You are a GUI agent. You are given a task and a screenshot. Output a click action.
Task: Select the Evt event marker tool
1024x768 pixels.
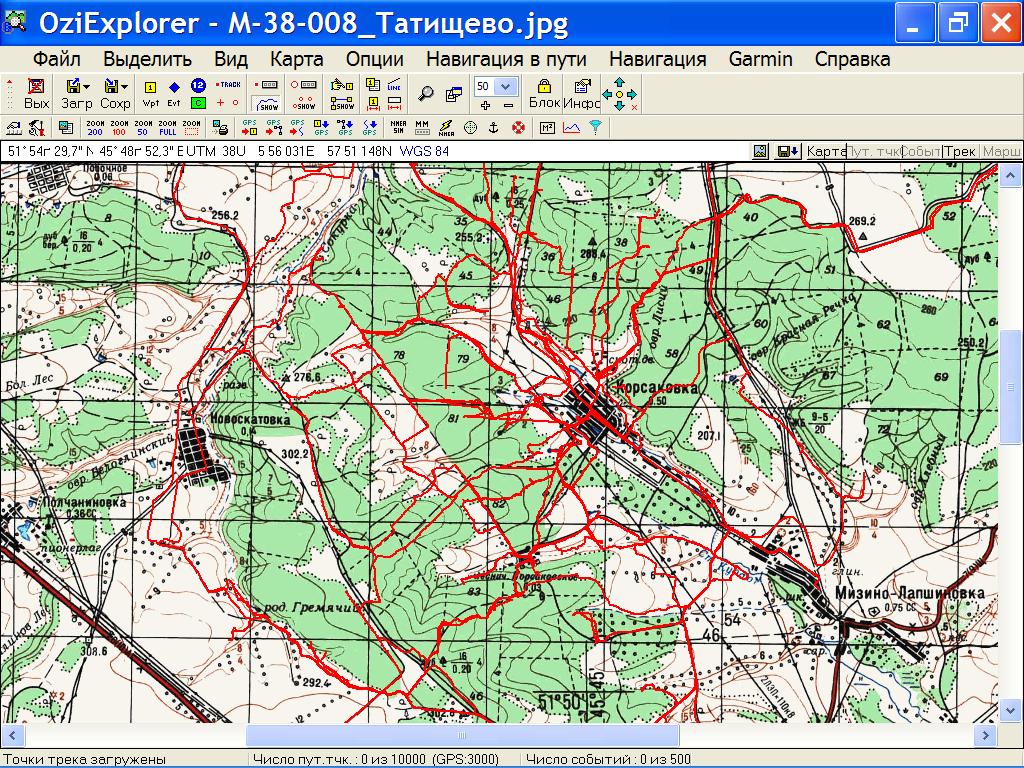(x=174, y=94)
